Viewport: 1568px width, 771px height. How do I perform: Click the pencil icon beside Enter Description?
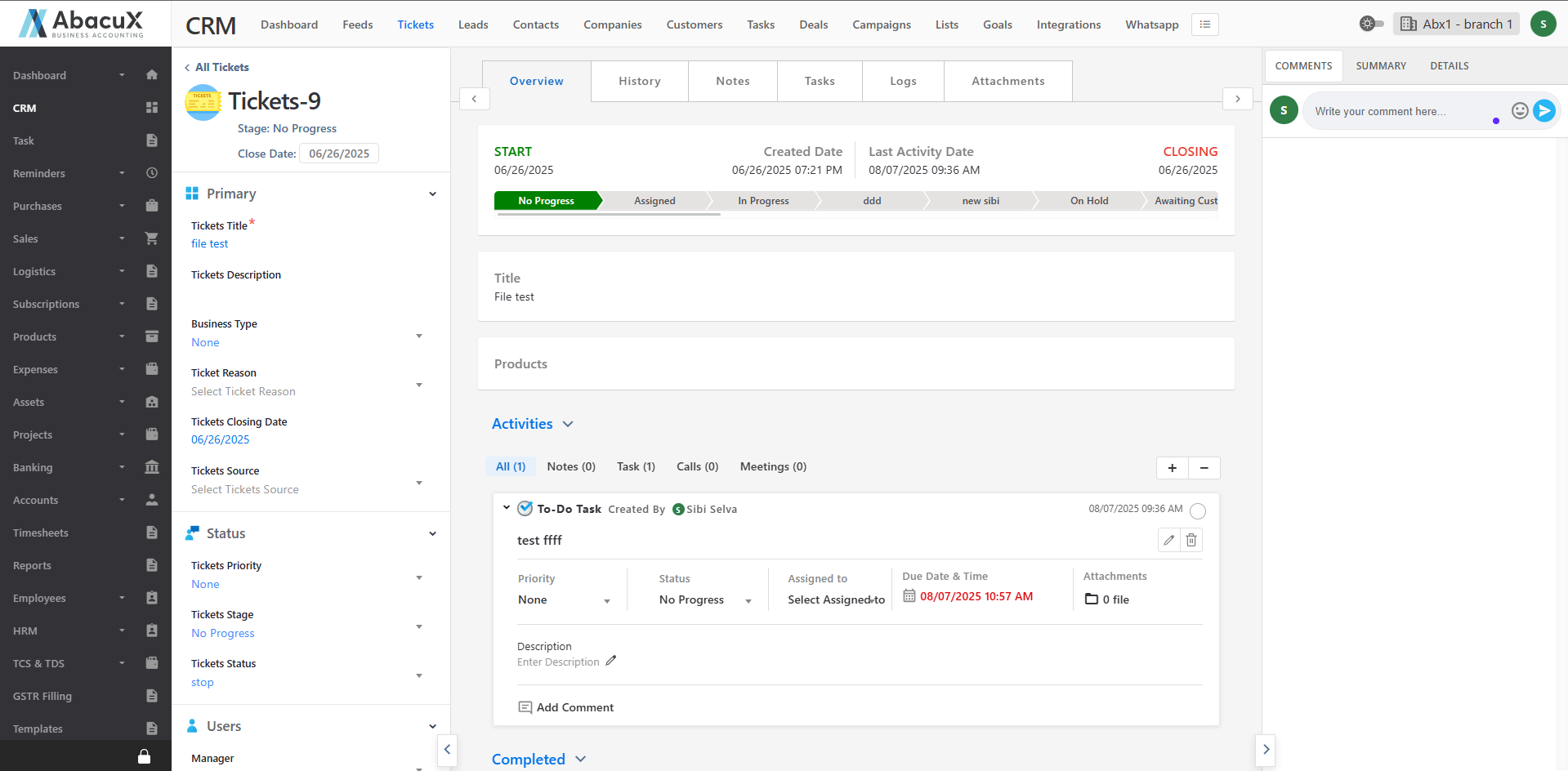[610, 661]
